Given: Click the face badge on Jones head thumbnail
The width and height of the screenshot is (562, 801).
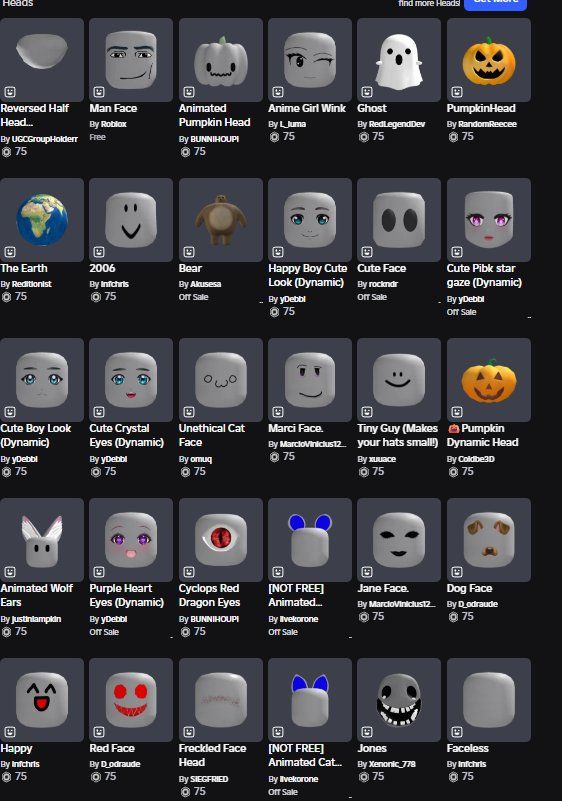Looking at the screenshot, I should pyautogui.click(x=367, y=732).
